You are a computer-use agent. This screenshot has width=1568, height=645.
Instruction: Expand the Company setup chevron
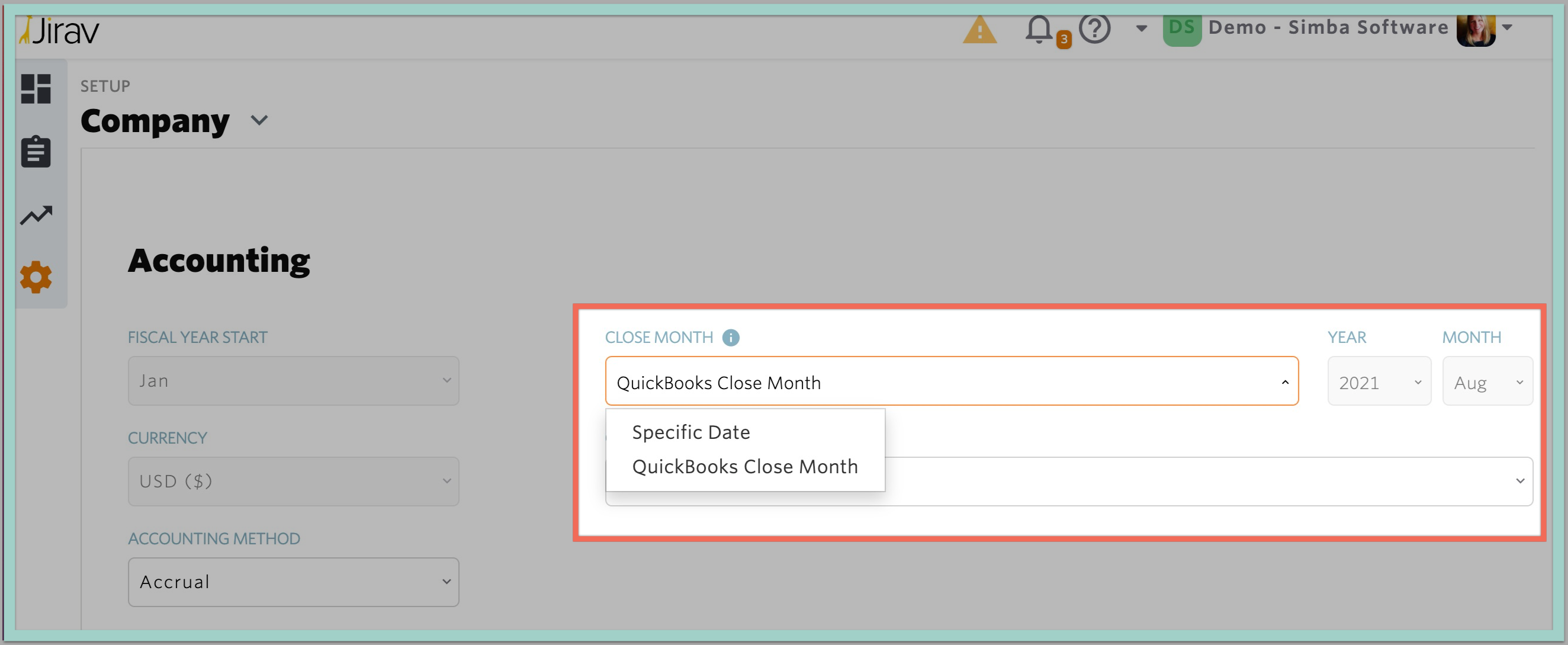point(259,121)
